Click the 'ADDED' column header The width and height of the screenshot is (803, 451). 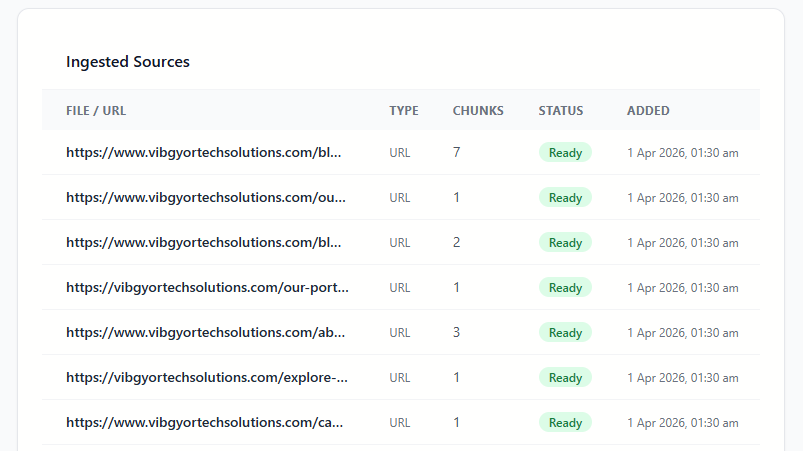click(x=648, y=111)
